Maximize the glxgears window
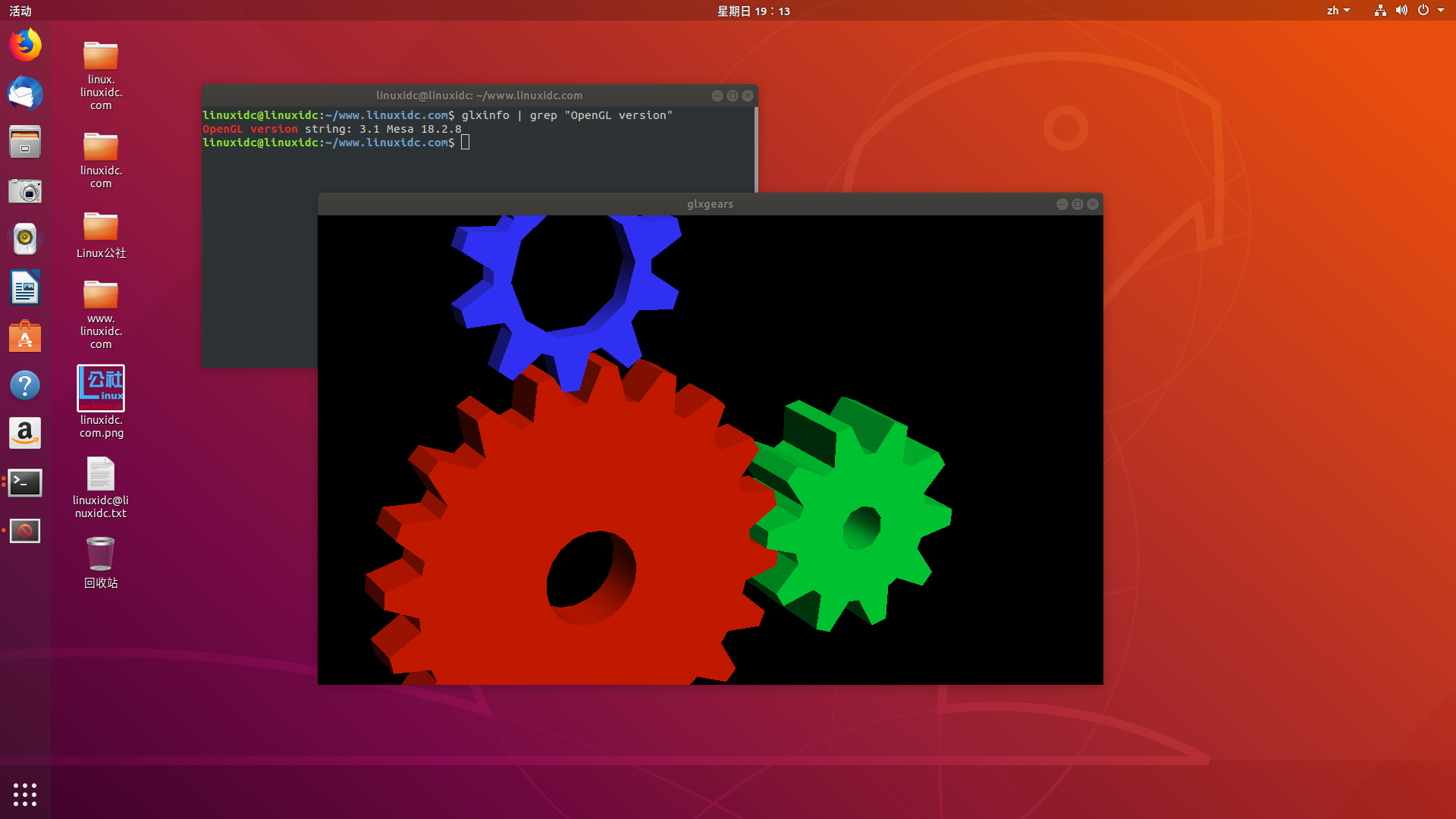This screenshot has height=819, width=1456. click(1077, 204)
